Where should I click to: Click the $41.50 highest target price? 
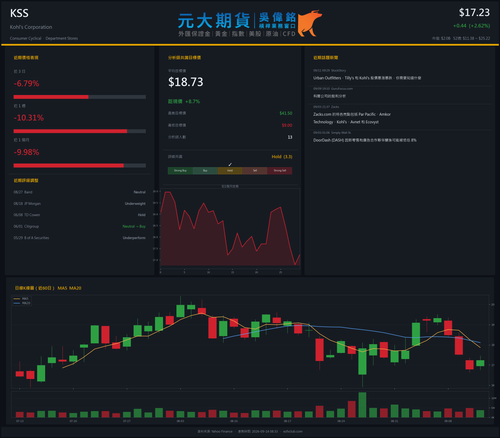coord(286,113)
